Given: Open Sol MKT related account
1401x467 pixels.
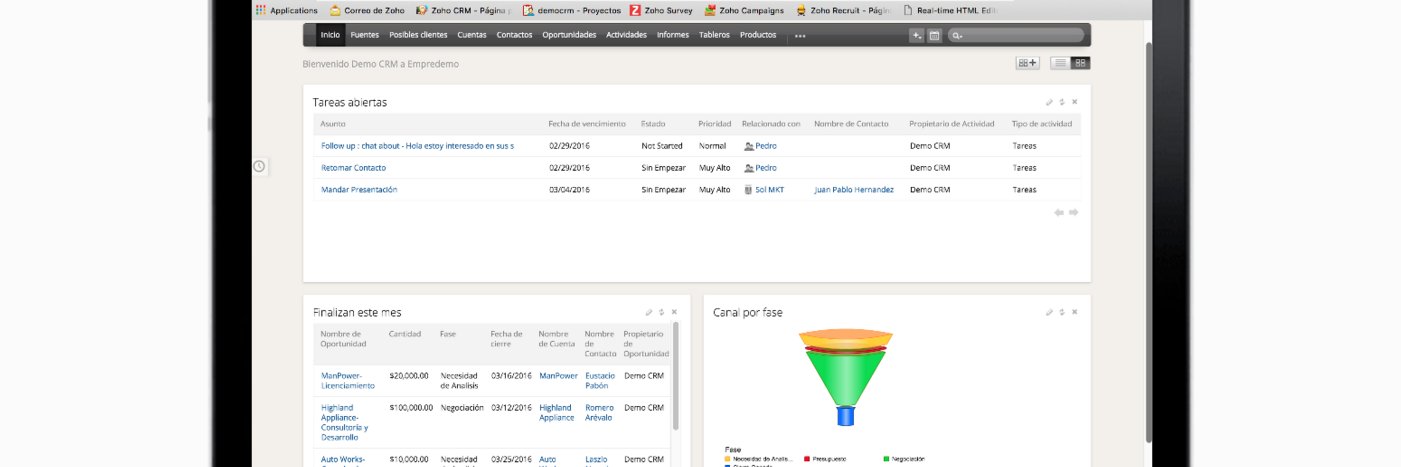Looking at the screenshot, I should tap(769, 190).
